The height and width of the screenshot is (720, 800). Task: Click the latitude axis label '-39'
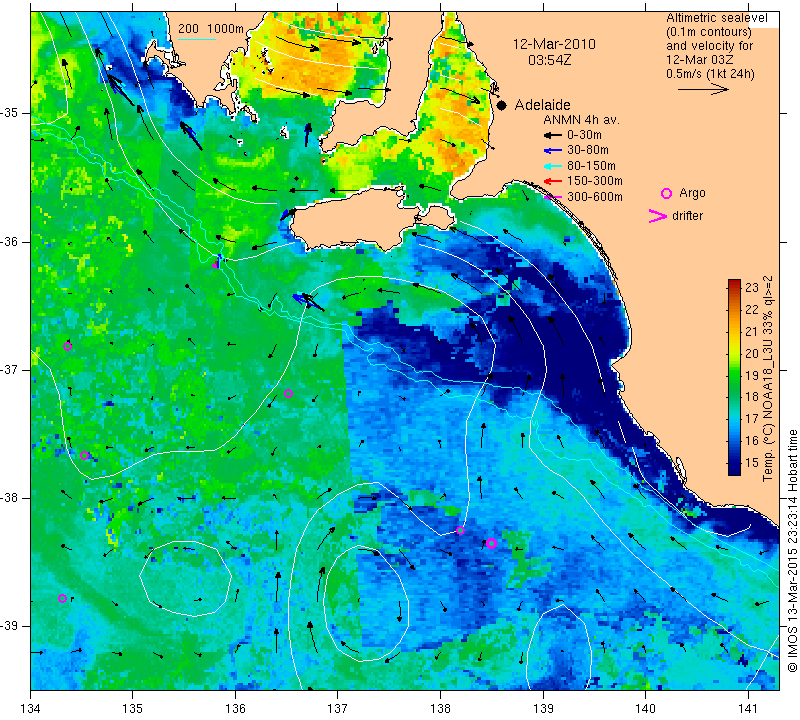10,626
